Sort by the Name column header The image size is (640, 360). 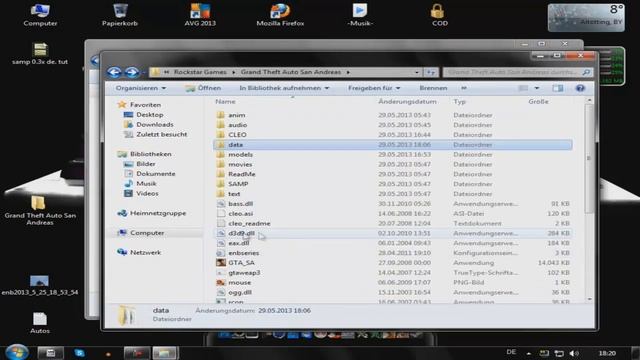(225, 102)
